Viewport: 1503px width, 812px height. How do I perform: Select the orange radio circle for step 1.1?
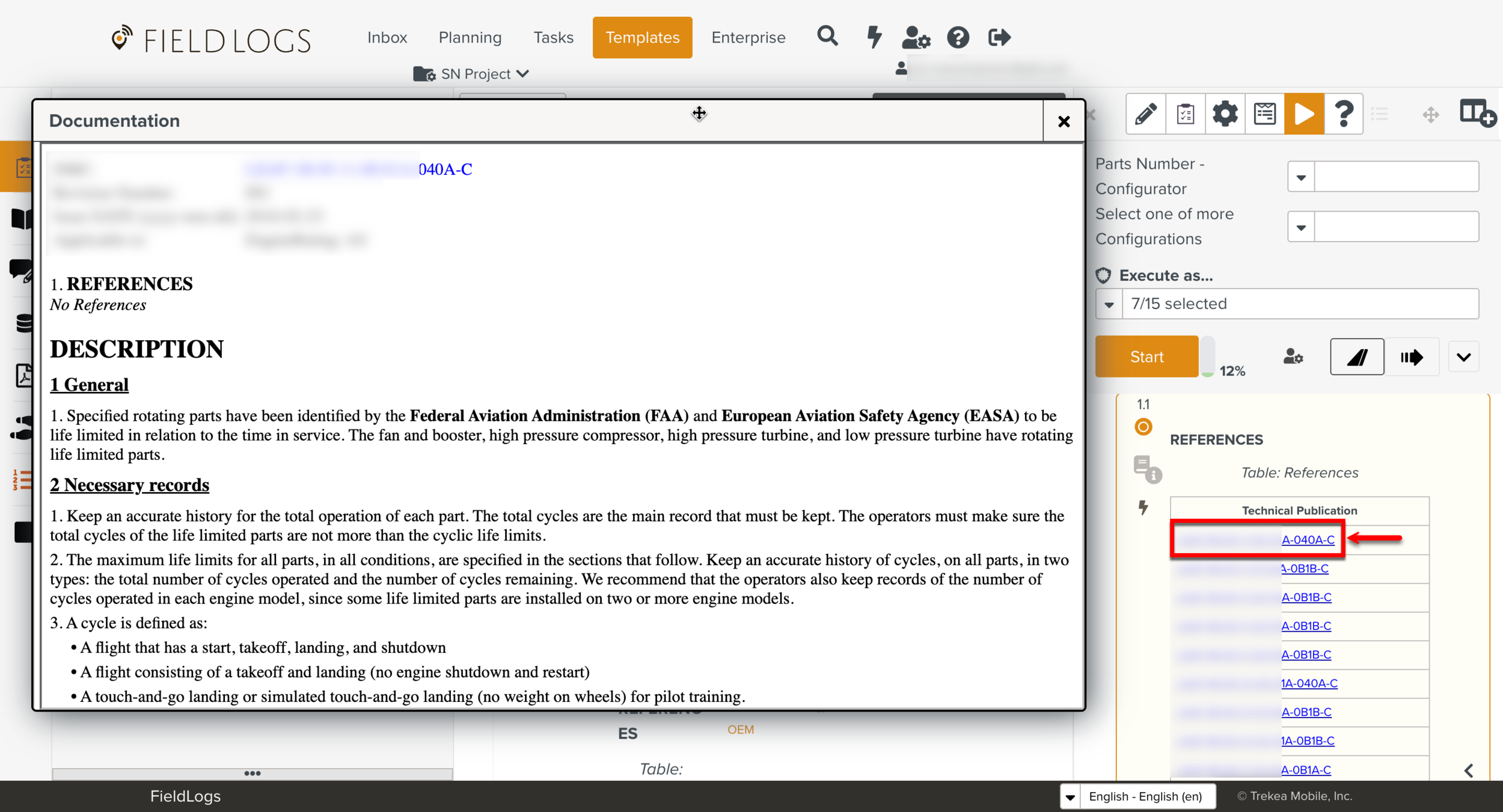click(x=1143, y=427)
